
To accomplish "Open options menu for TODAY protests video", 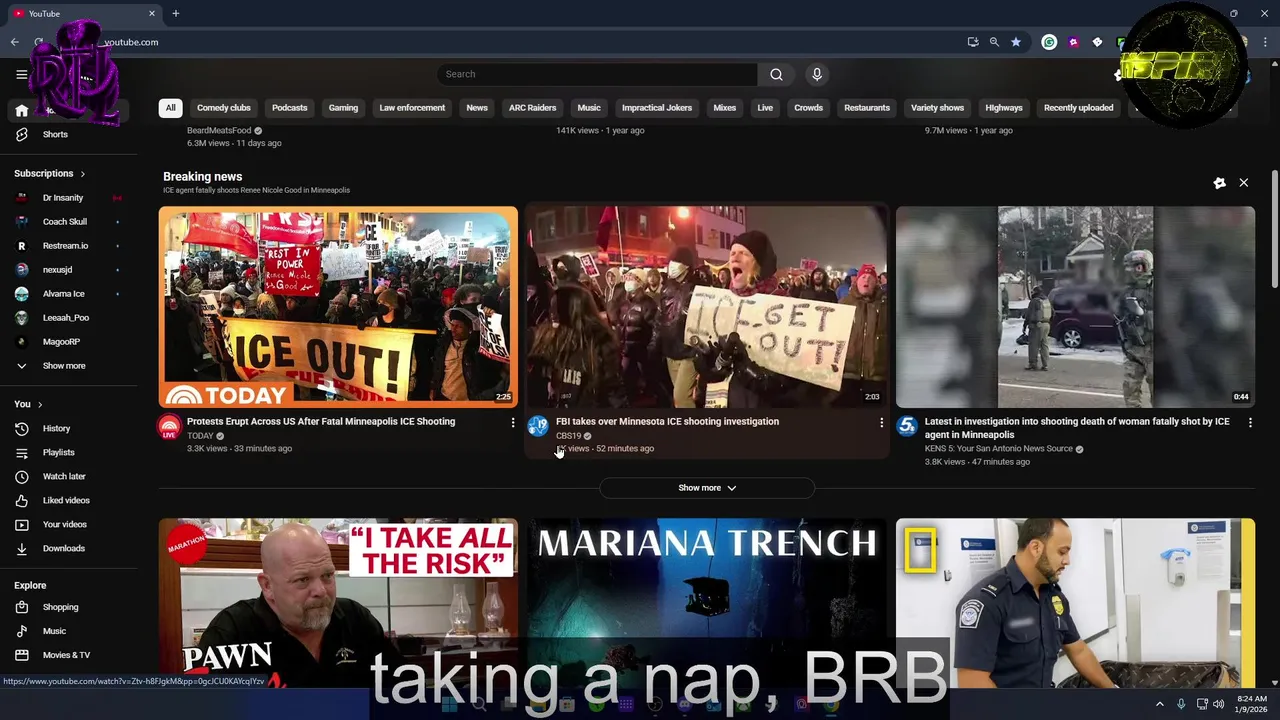I will pyautogui.click(x=513, y=423).
